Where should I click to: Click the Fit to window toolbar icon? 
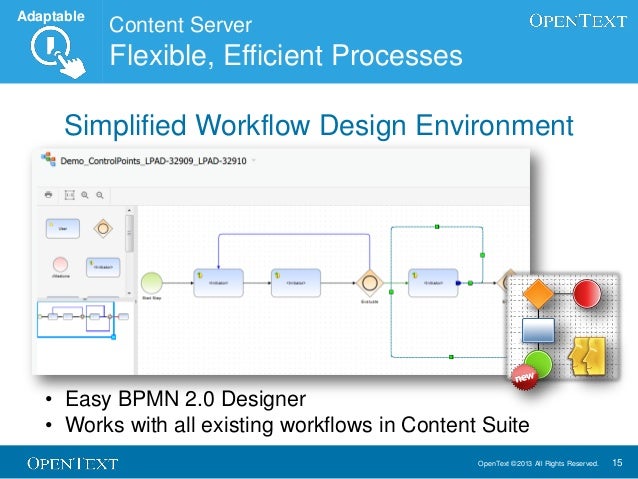coord(70,195)
